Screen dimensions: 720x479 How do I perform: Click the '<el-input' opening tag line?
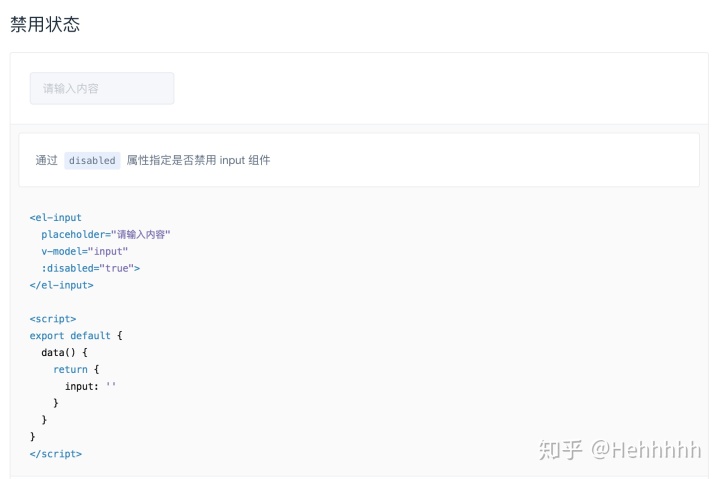[x=56, y=218]
